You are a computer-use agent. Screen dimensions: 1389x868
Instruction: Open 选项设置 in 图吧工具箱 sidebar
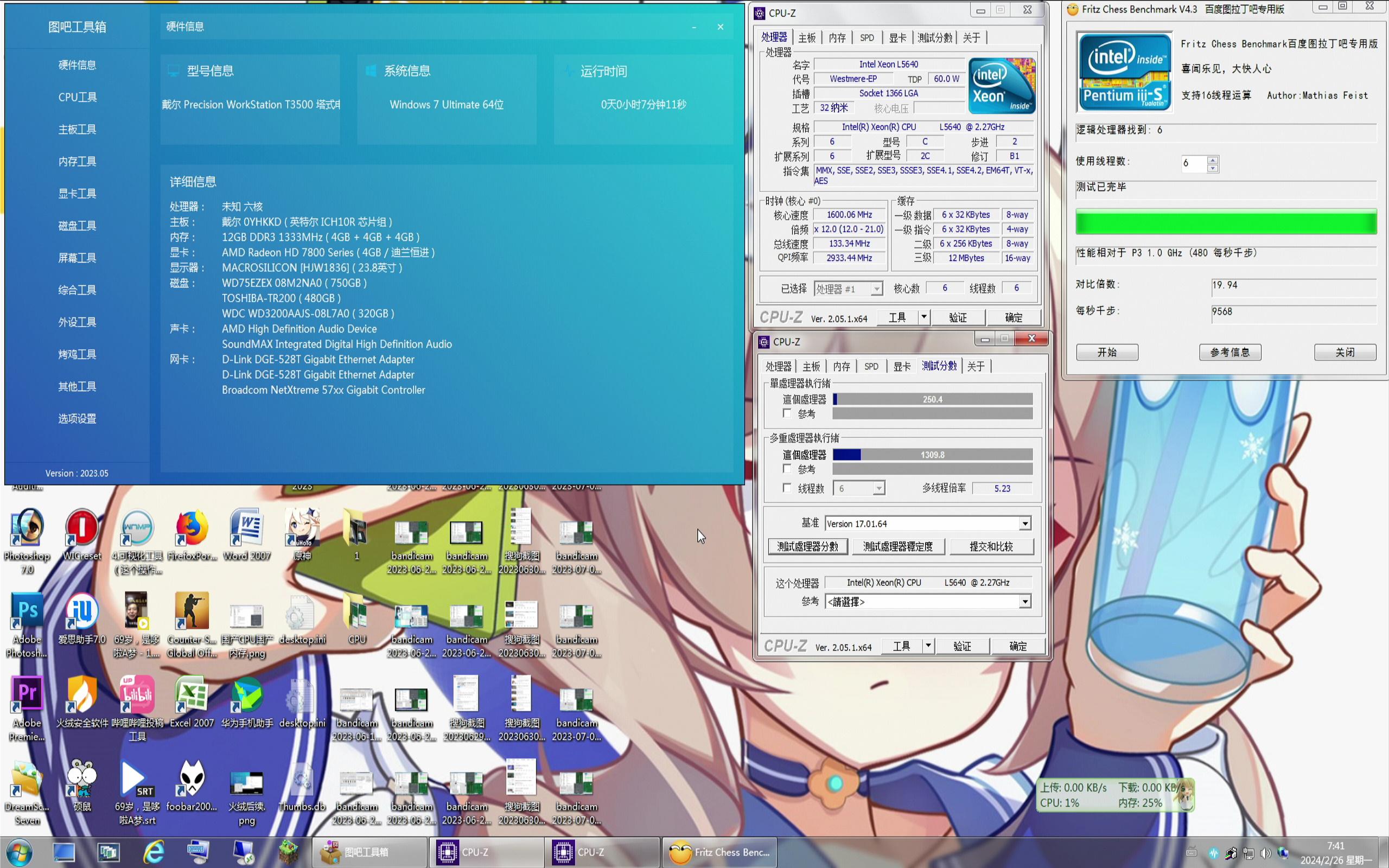[x=77, y=418]
